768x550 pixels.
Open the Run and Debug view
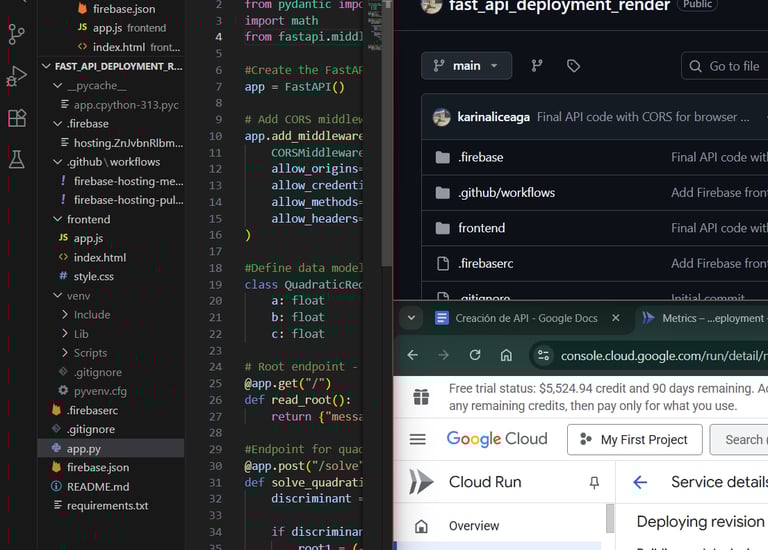tap(17, 76)
